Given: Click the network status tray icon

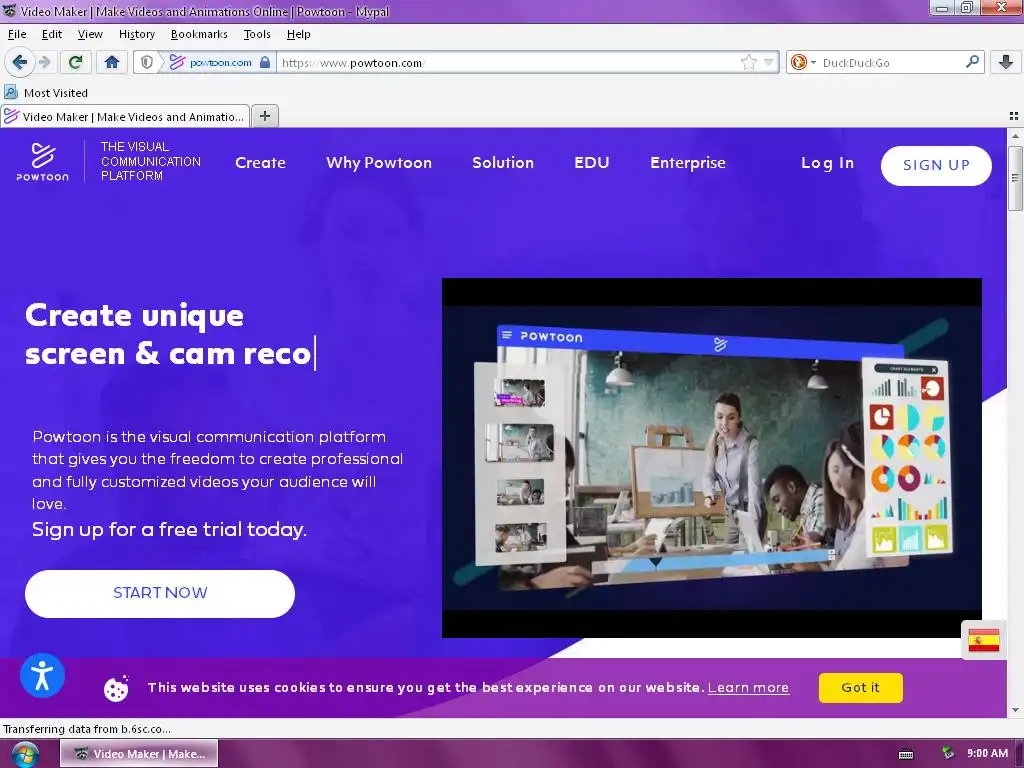Looking at the screenshot, I should pos(947,754).
